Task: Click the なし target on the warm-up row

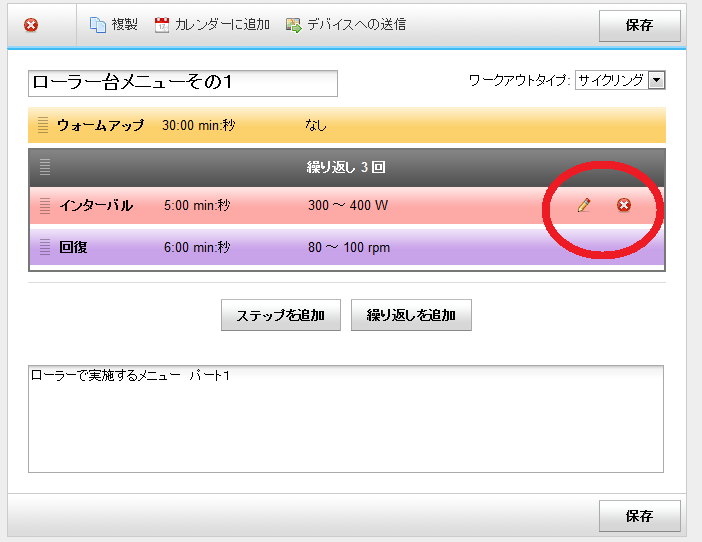Action: click(316, 125)
